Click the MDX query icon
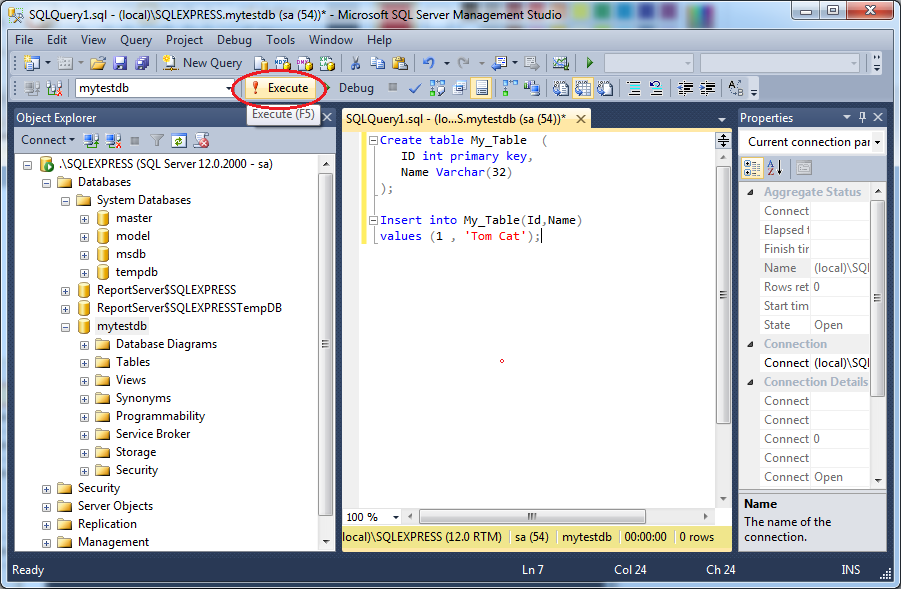 point(282,63)
